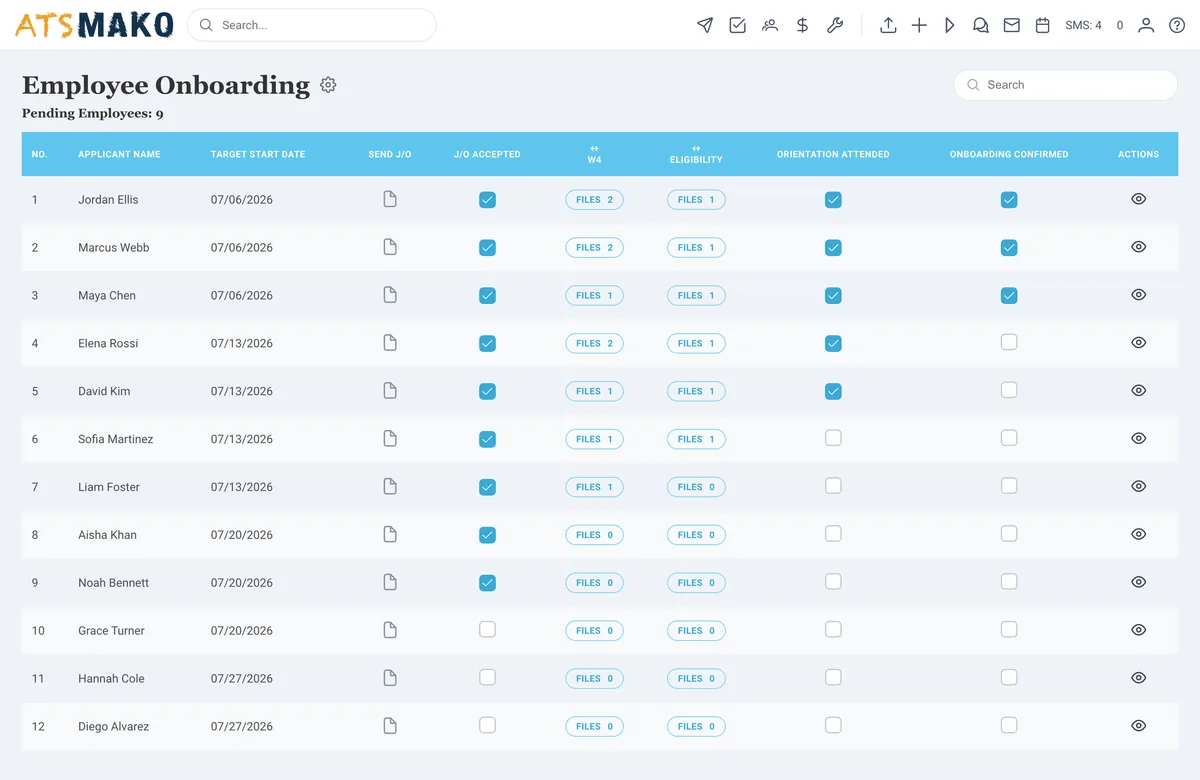
Task: Click the plus add icon
Action: coord(919,25)
